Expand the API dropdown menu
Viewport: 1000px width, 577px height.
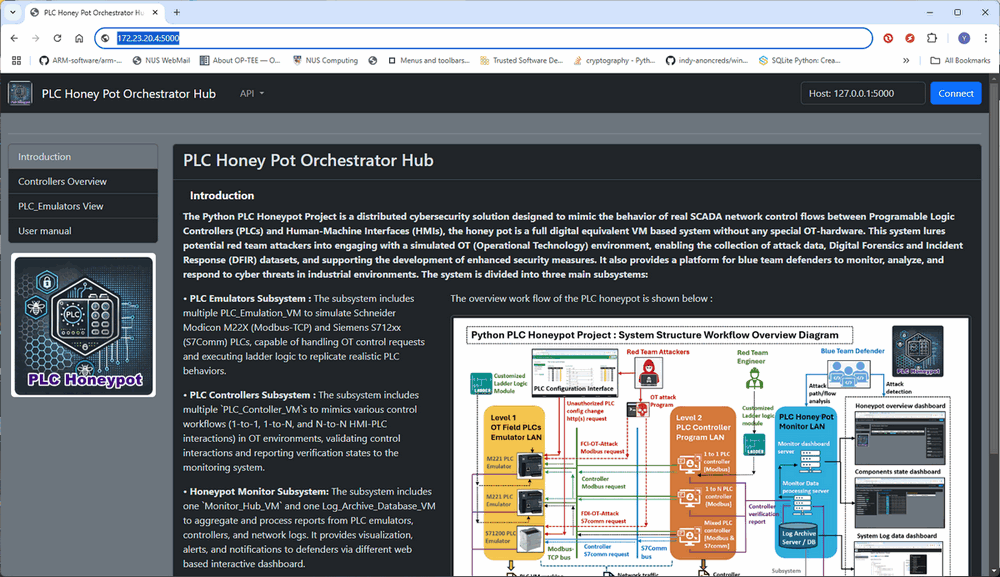[x=252, y=94]
